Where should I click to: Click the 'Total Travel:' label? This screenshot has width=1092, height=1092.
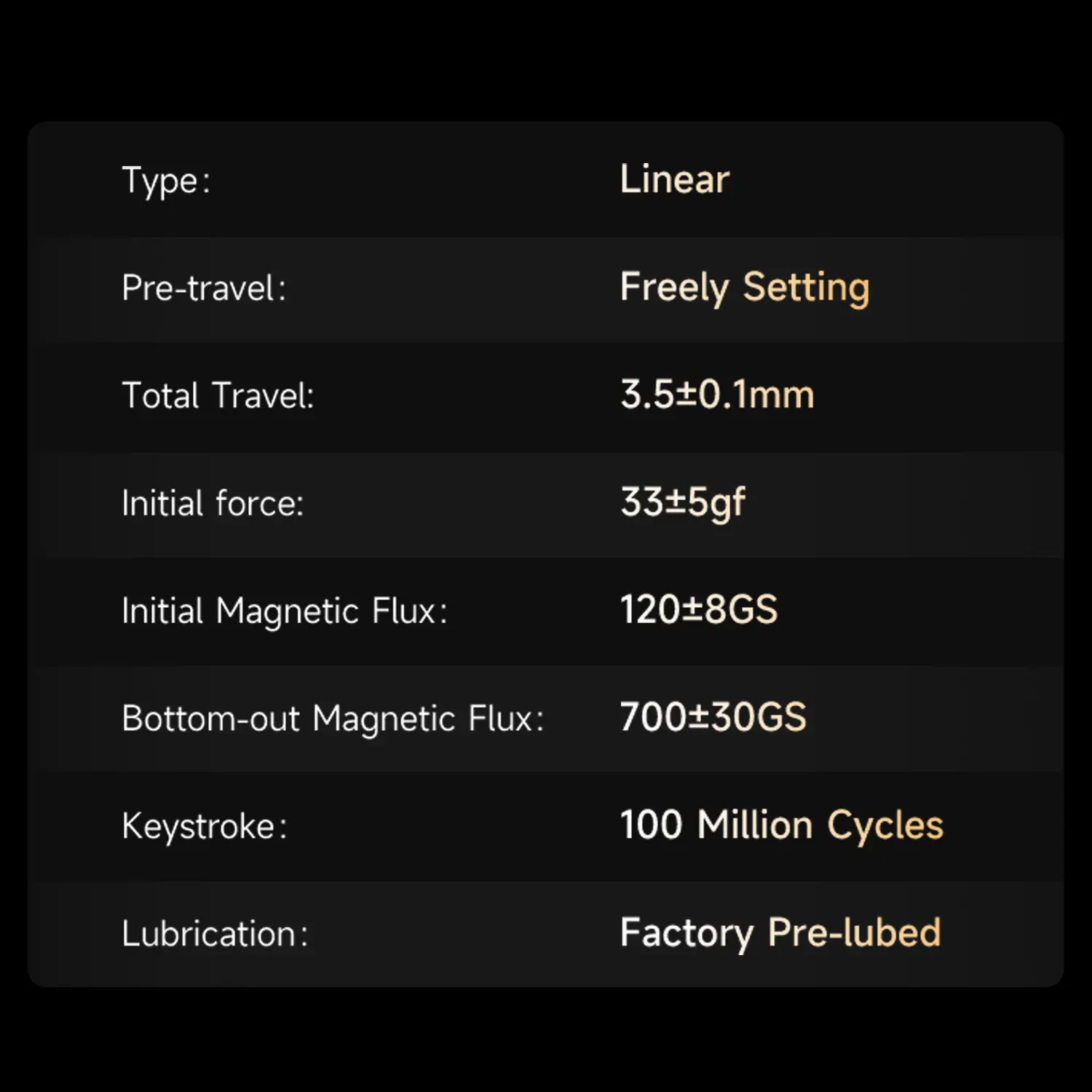pos(218,395)
